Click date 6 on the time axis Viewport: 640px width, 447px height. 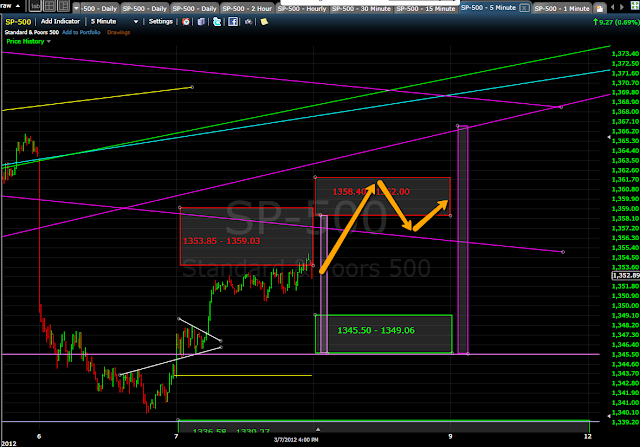click(39, 436)
